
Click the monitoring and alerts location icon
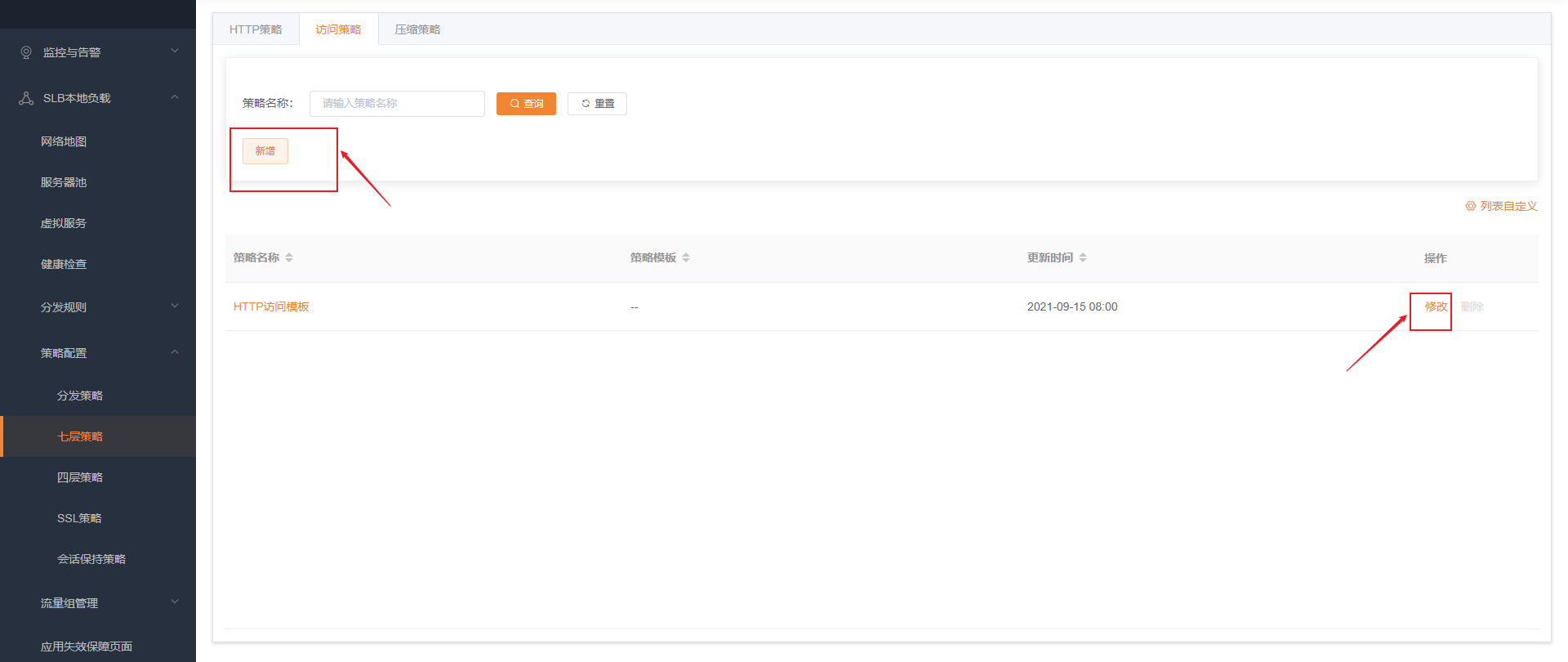26,52
